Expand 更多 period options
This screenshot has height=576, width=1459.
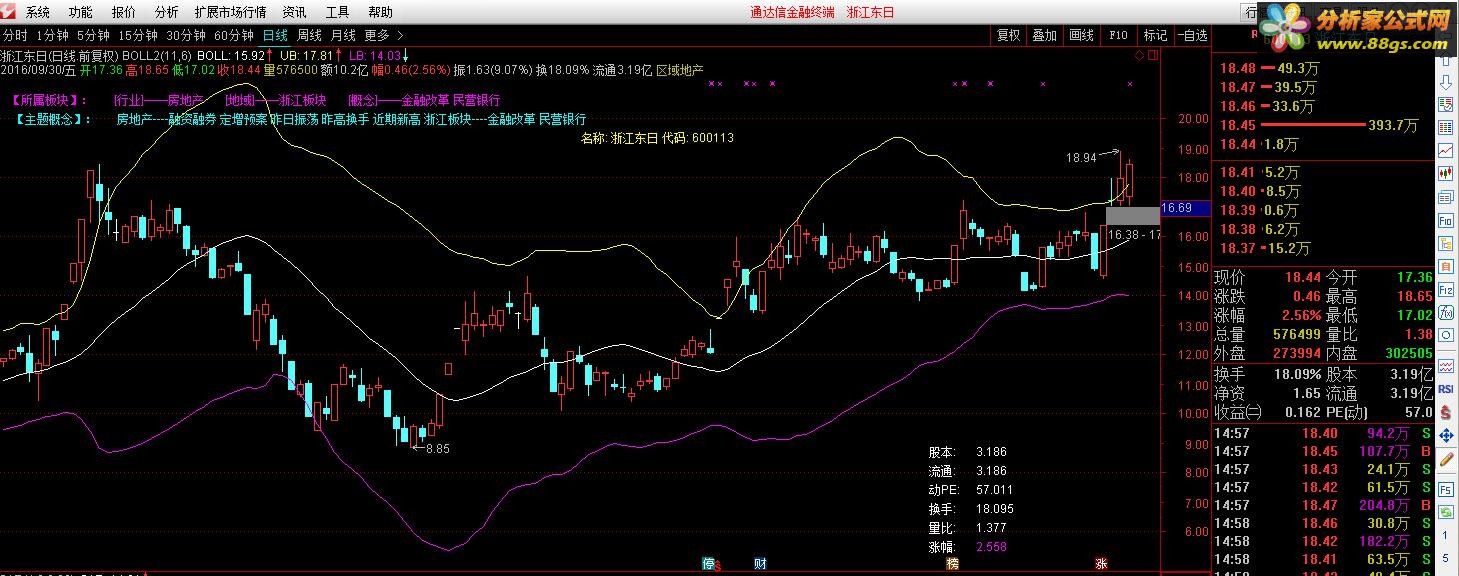pyautogui.click(x=384, y=35)
